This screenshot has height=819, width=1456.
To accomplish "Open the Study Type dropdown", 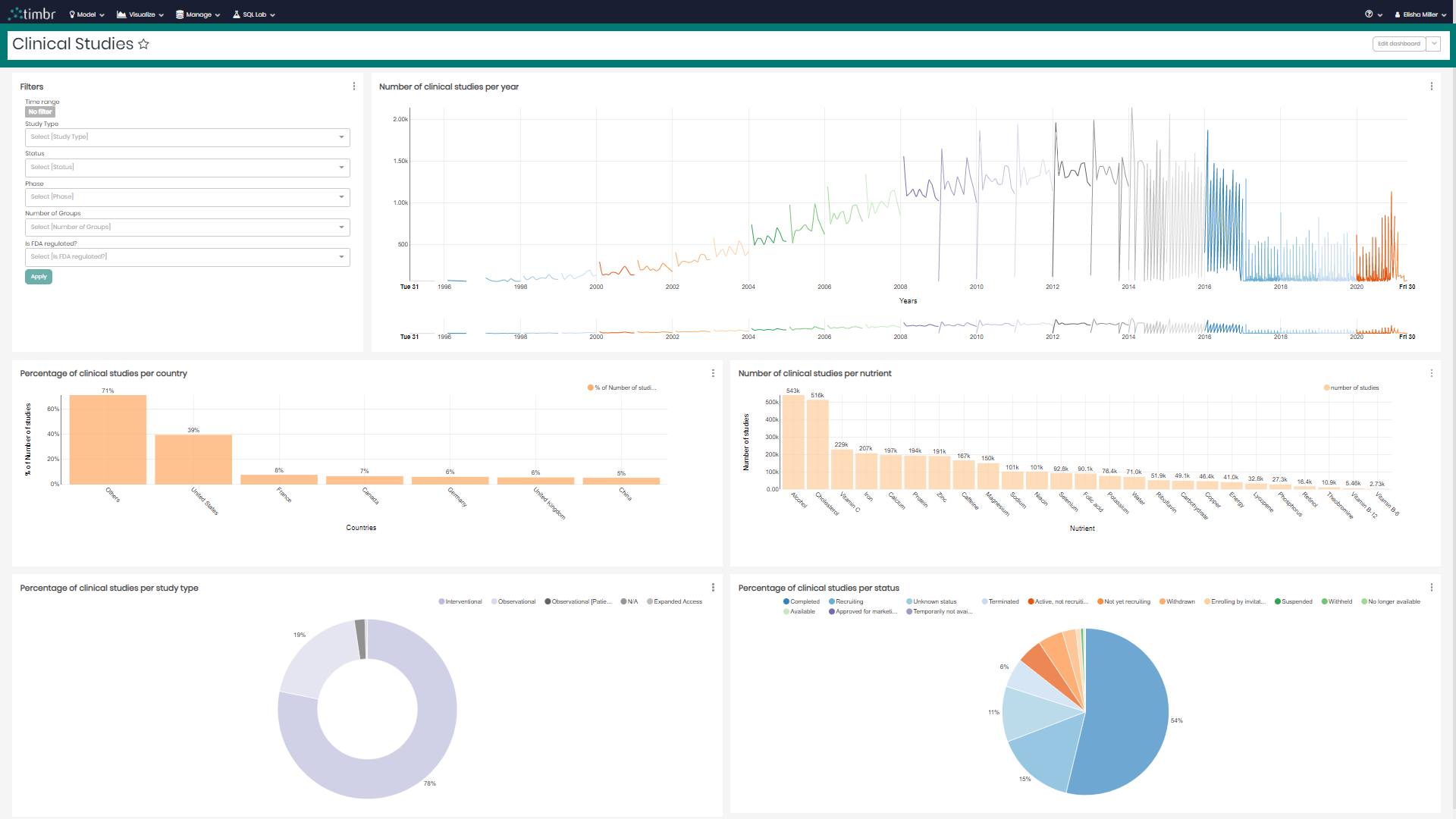I will [187, 137].
